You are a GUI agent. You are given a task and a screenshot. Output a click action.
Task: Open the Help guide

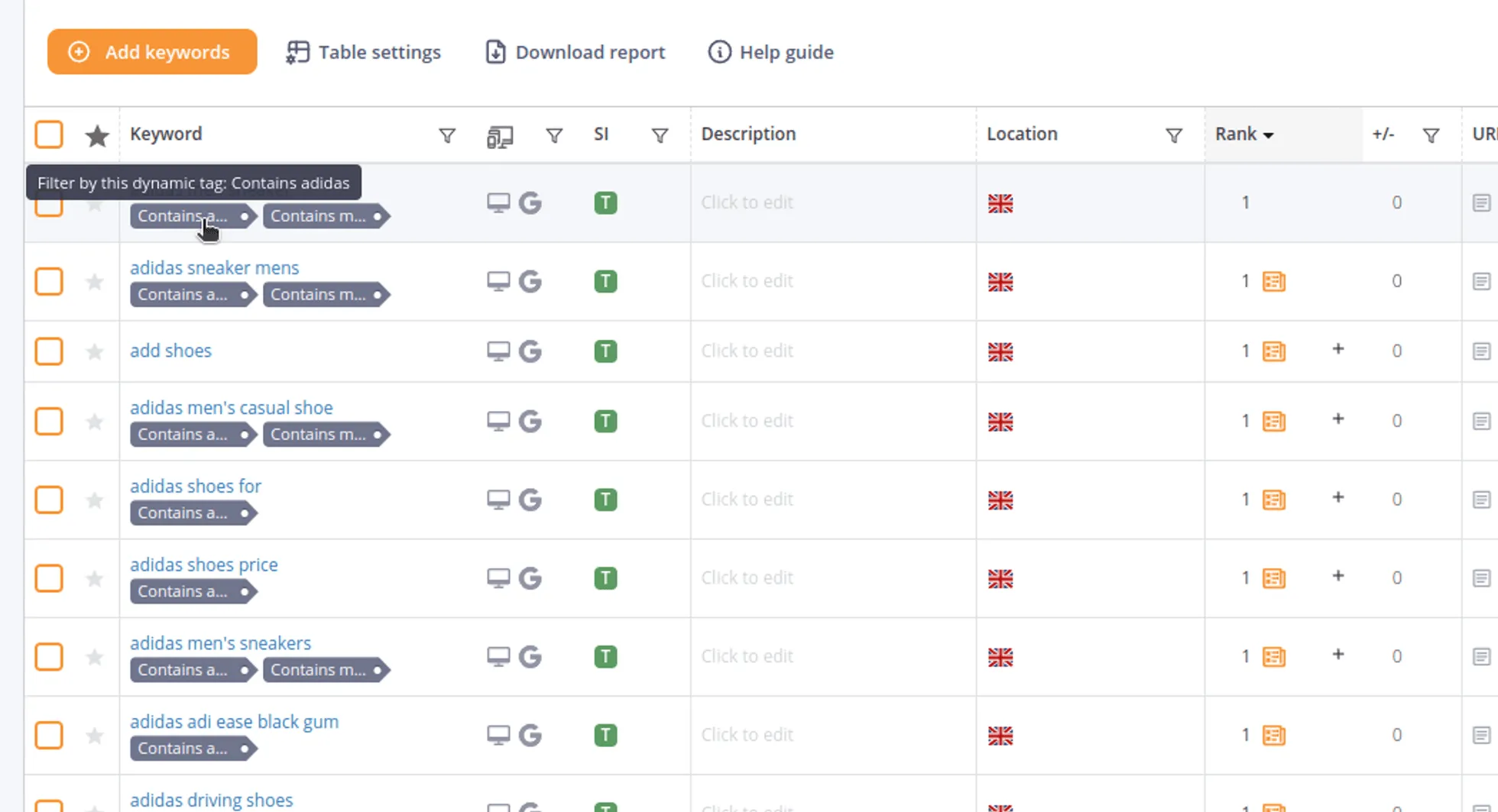[x=770, y=52]
